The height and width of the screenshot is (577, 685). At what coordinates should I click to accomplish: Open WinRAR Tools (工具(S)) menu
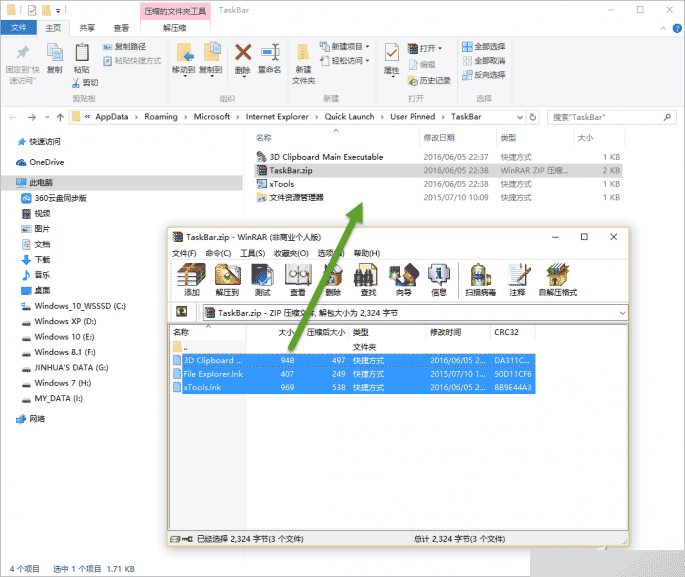tap(253, 253)
